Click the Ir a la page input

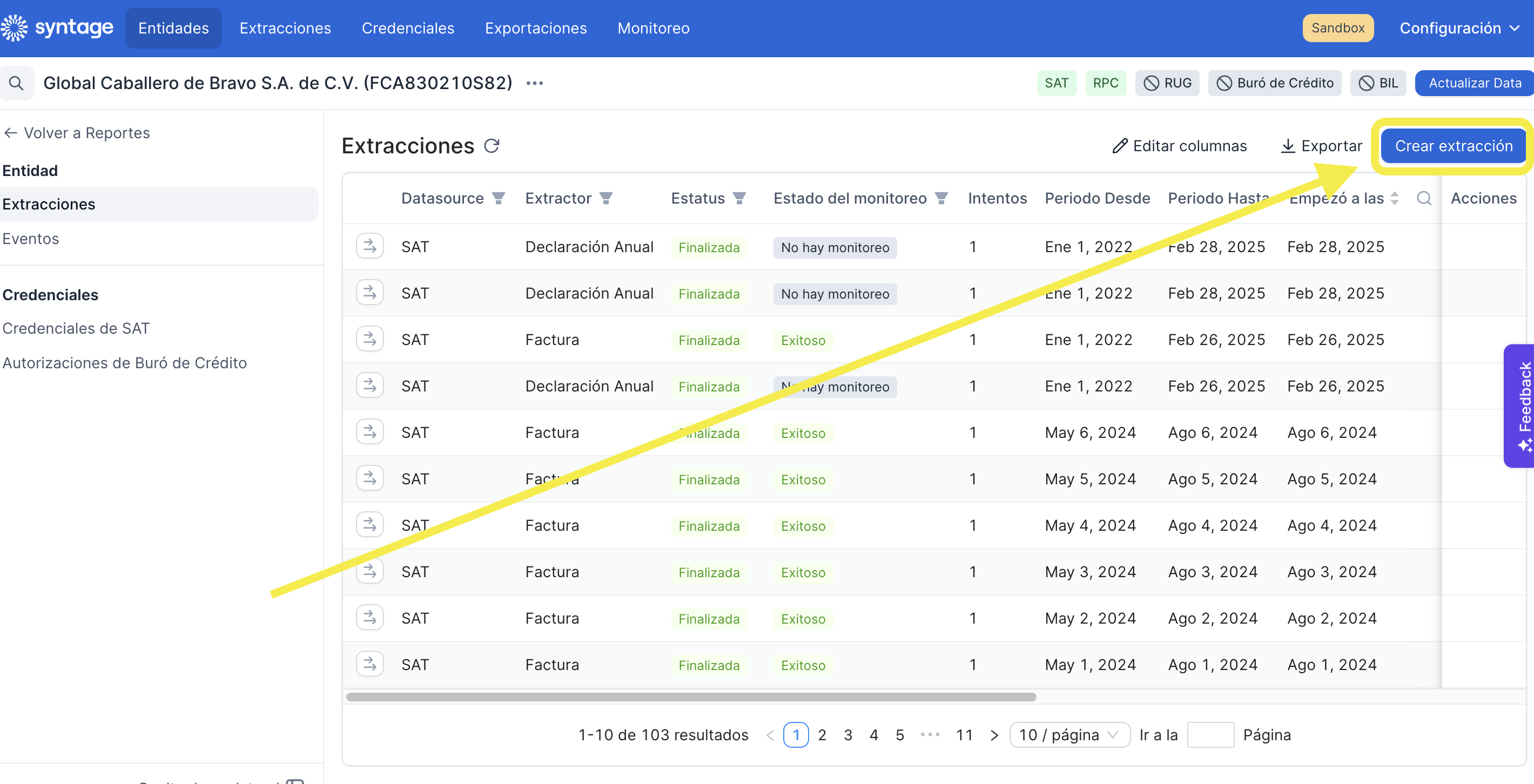click(x=1210, y=735)
